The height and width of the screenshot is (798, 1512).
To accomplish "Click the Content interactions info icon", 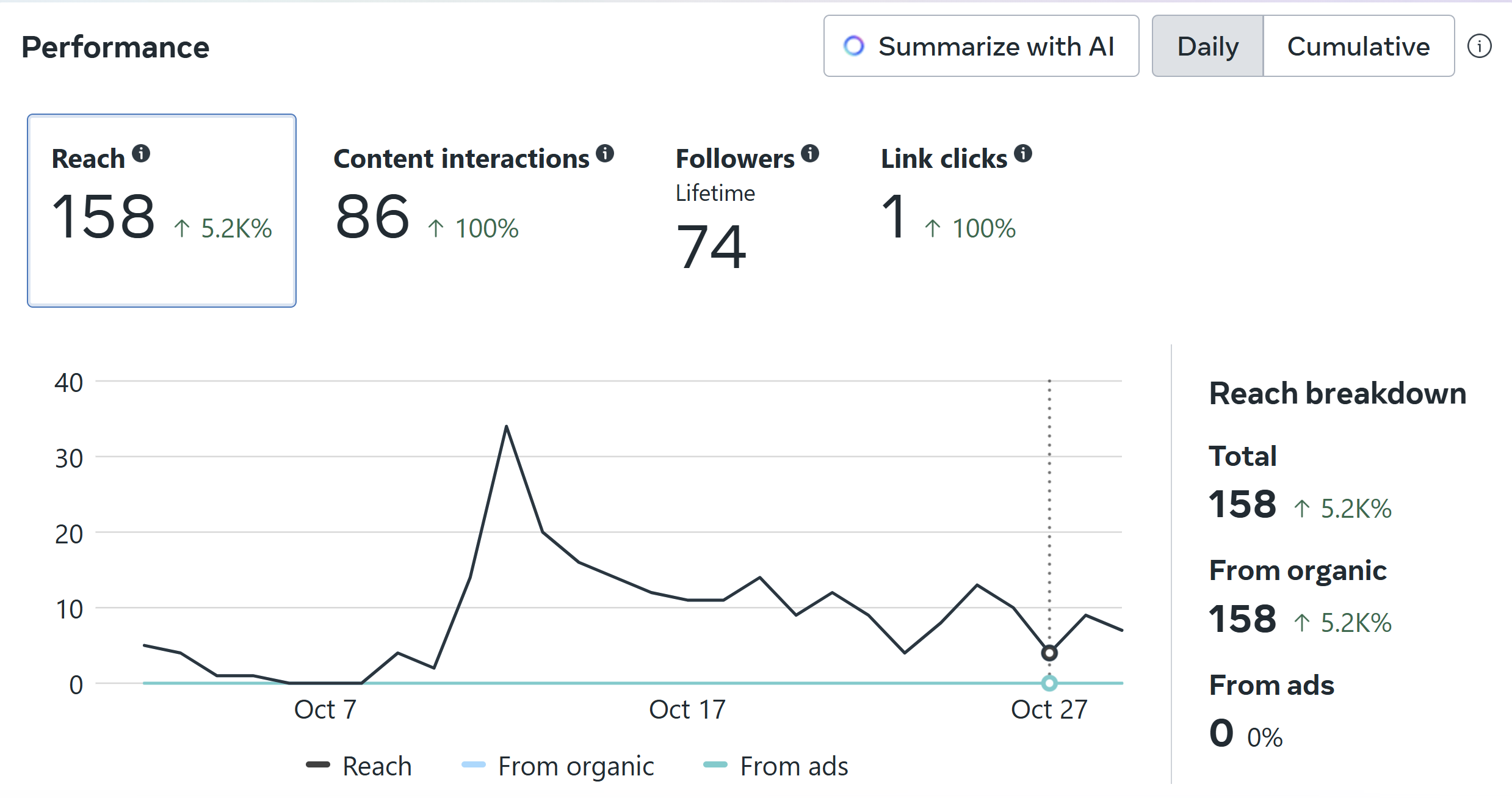I will [605, 153].
